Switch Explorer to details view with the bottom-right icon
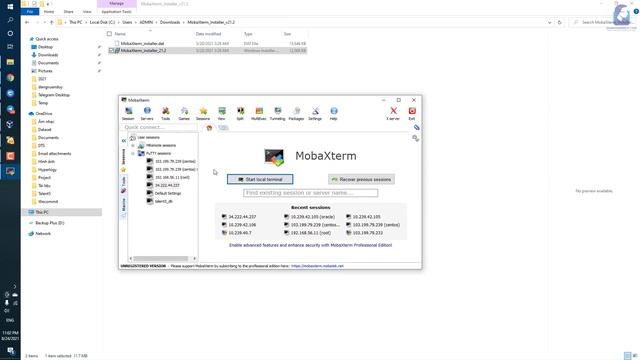Viewport: 640px width, 360px height. tap(627, 356)
